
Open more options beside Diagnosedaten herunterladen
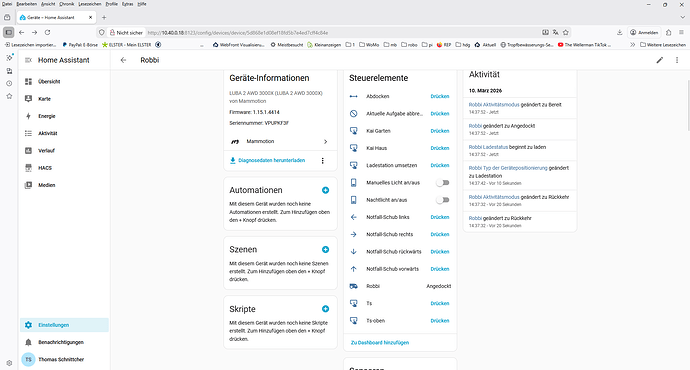(x=323, y=161)
